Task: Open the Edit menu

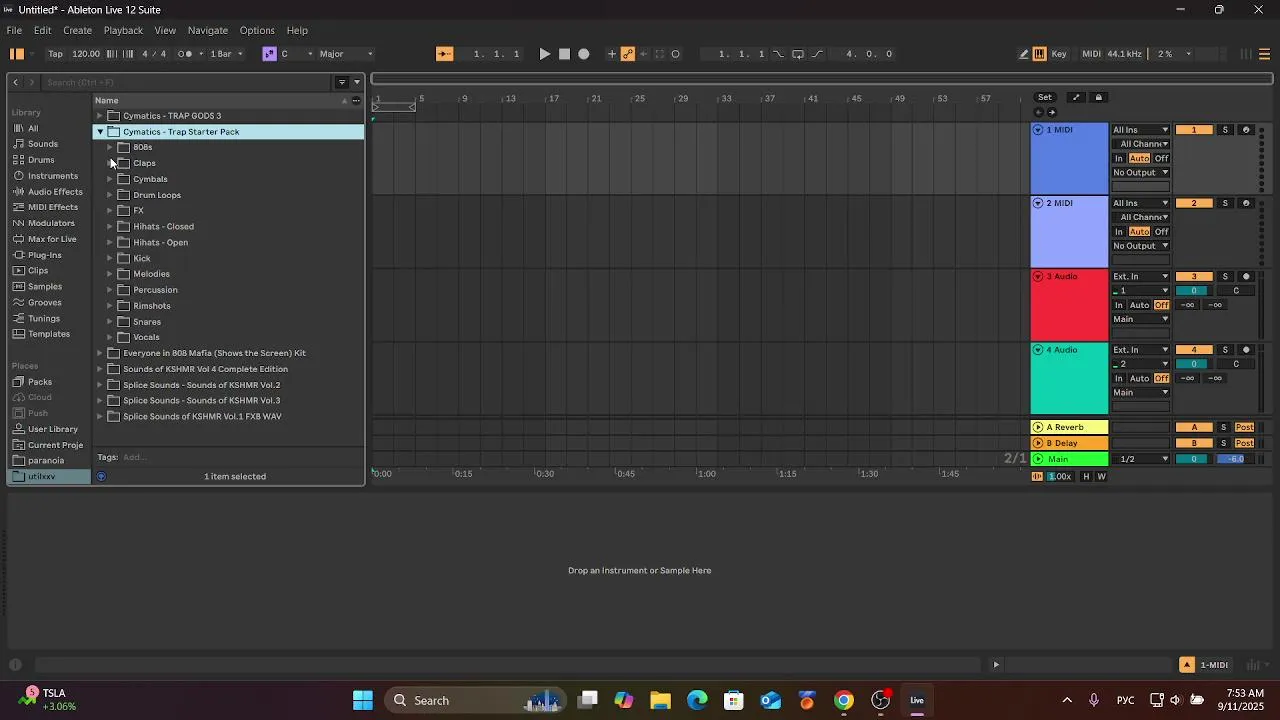Action: pyautogui.click(x=42, y=30)
